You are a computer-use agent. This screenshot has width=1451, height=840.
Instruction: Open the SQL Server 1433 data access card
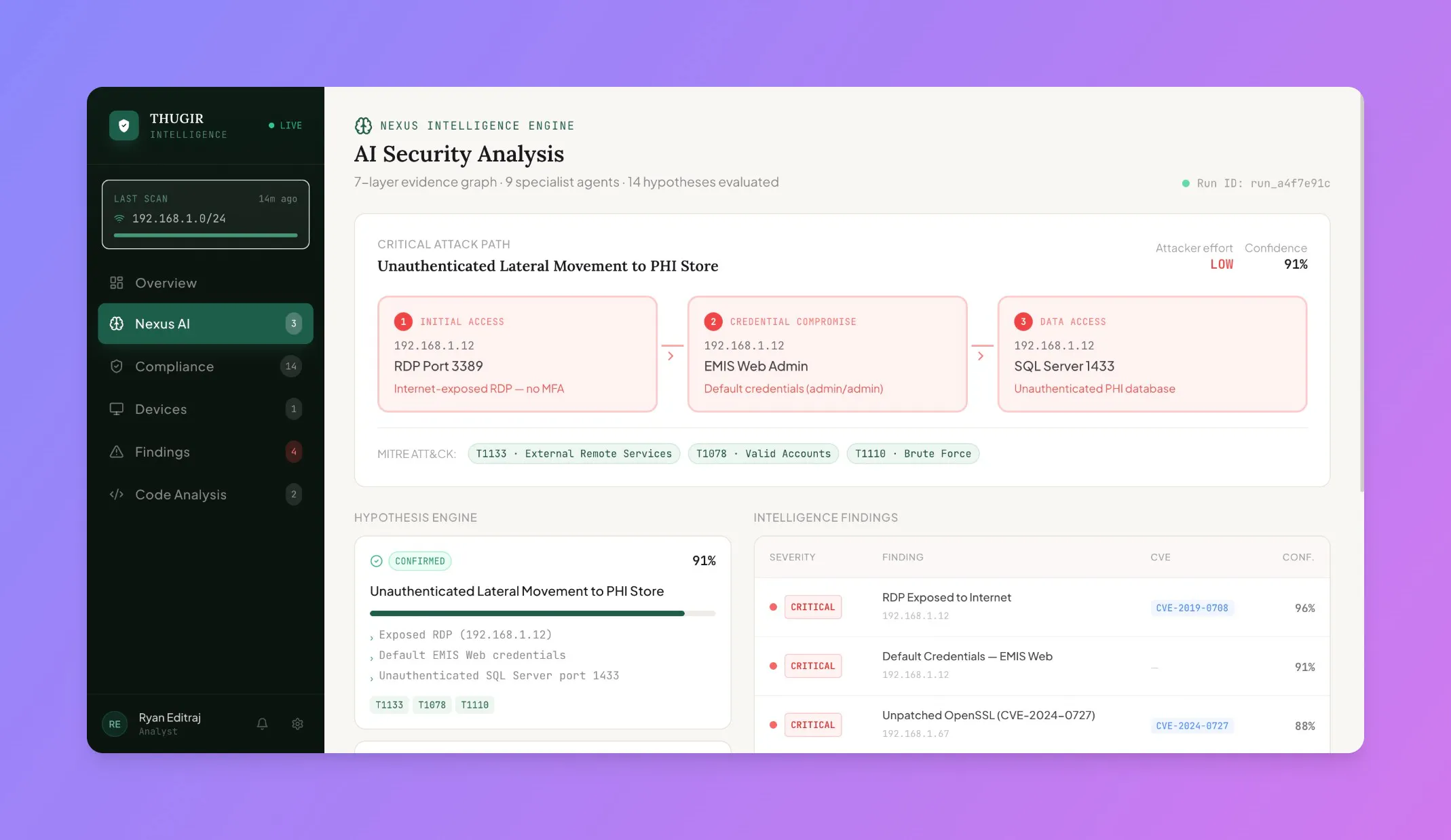[1152, 354]
